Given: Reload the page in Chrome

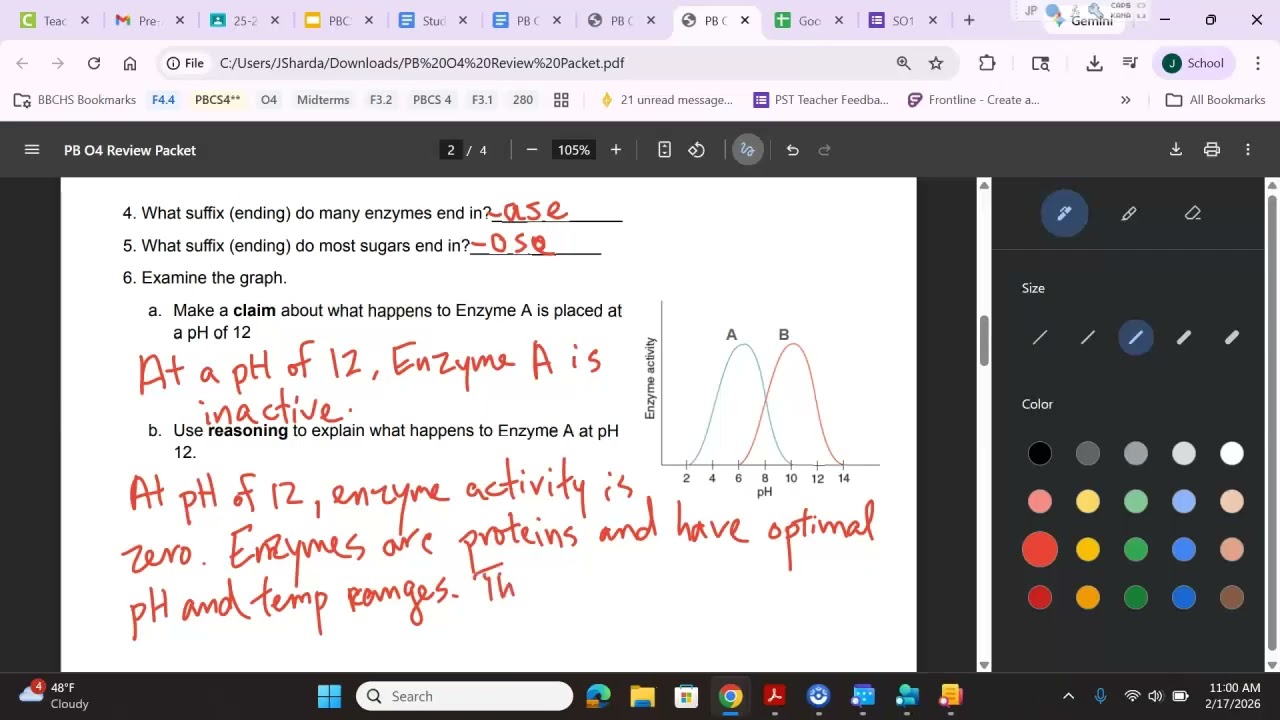Looking at the screenshot, I should (94, 63).
